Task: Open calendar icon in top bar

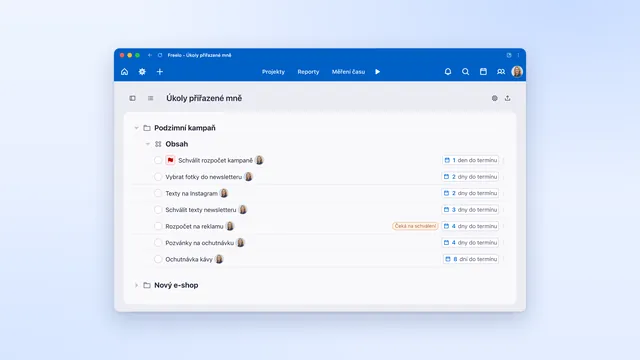Action: pyautogui.click(x=483, y=72)
